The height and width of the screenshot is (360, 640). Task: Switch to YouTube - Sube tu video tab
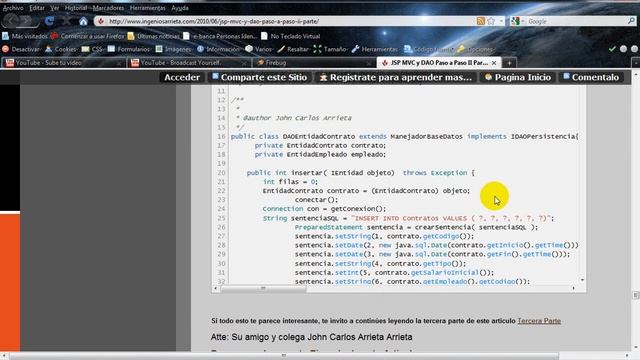point(62,63)
